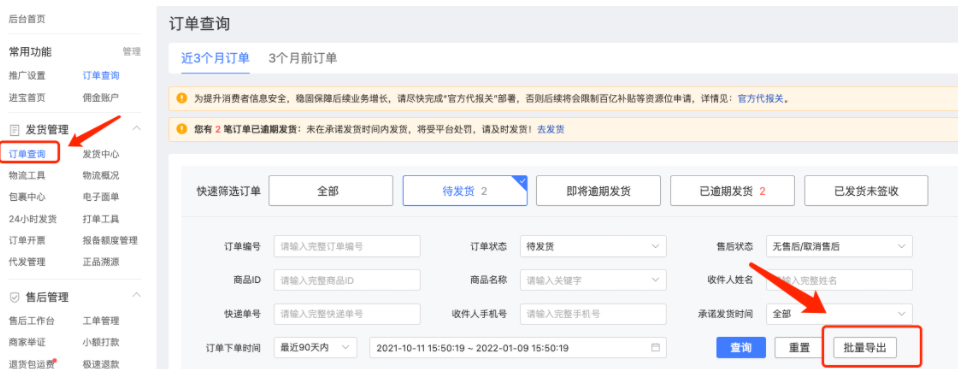Switch to the 近3个月订单 tab
This screenshot has height=369, width=958.
[216, 58]
